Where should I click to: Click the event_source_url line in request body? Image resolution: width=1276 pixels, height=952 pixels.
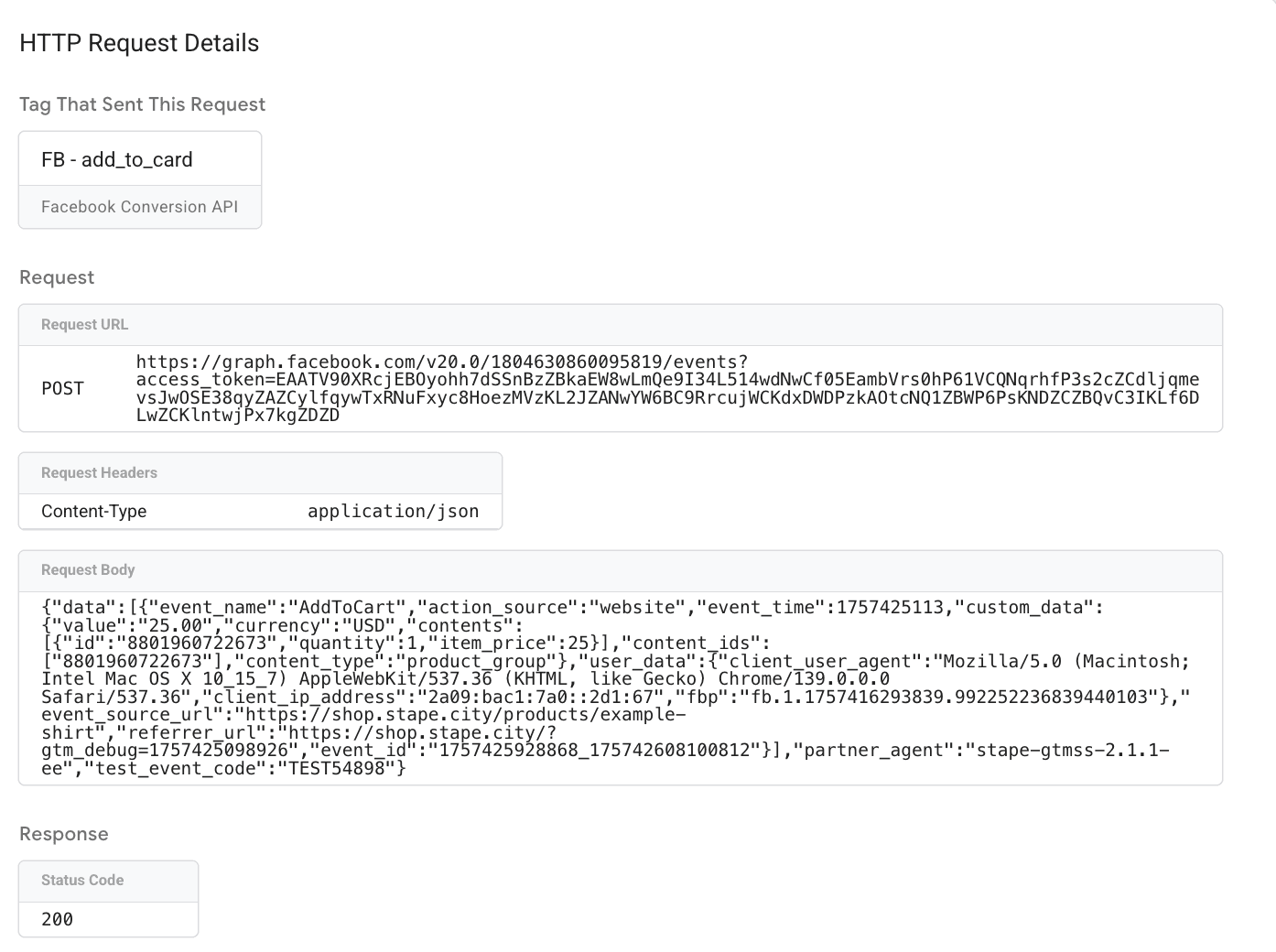(362, 715)
